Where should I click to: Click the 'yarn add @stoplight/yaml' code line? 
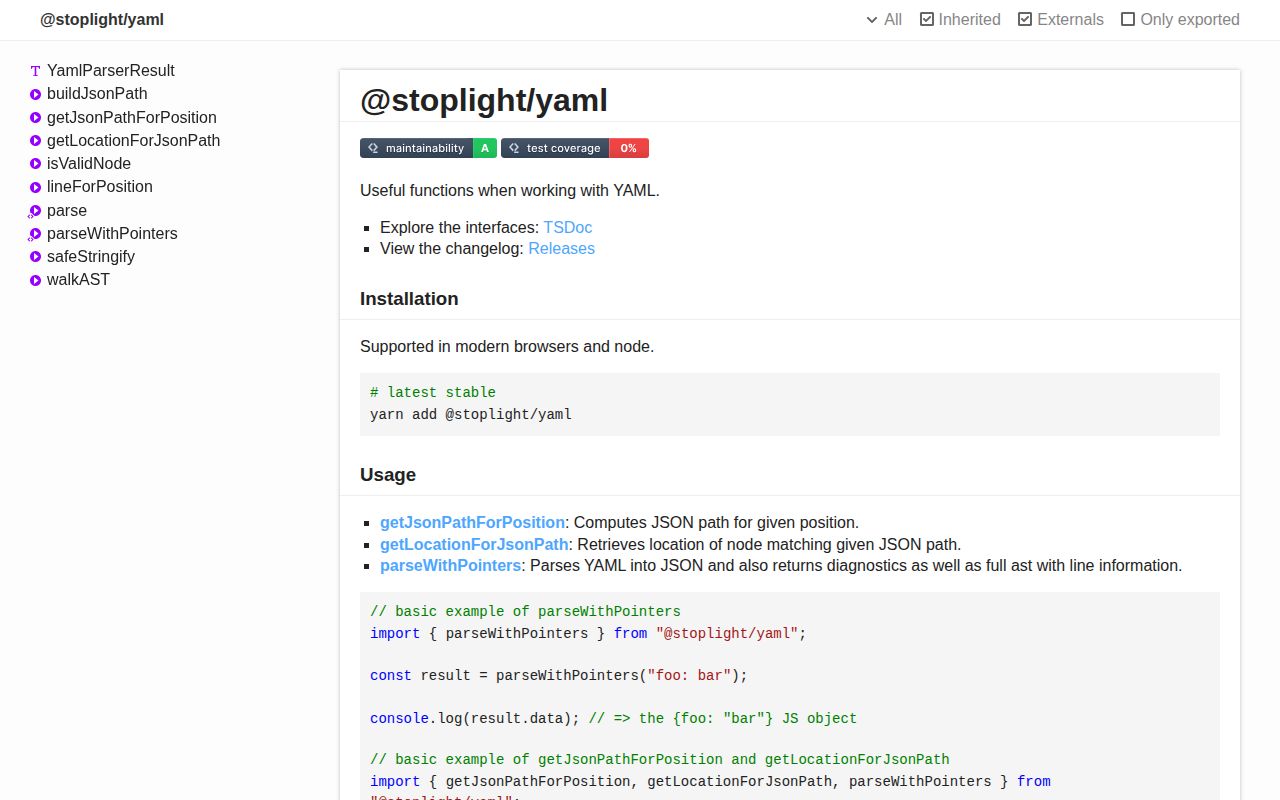471,414
